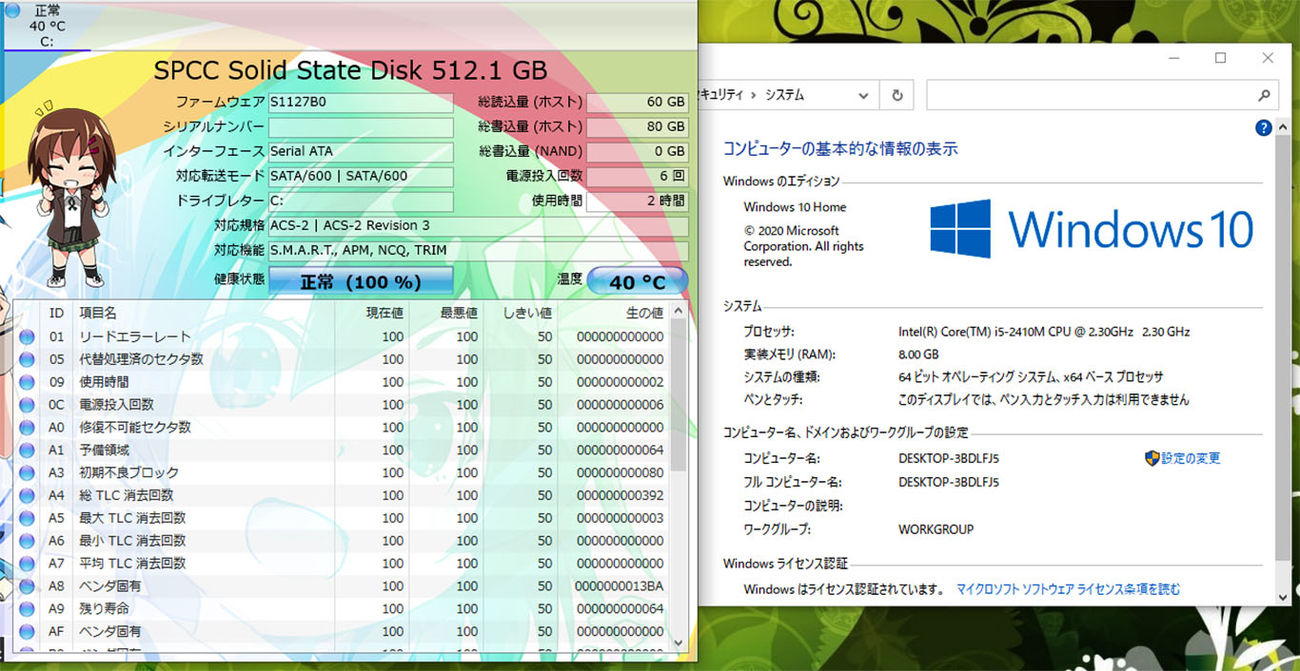Click the status orb beside ID 09 使用時間
Screen dimensions: 1300x671
(27, 382)
